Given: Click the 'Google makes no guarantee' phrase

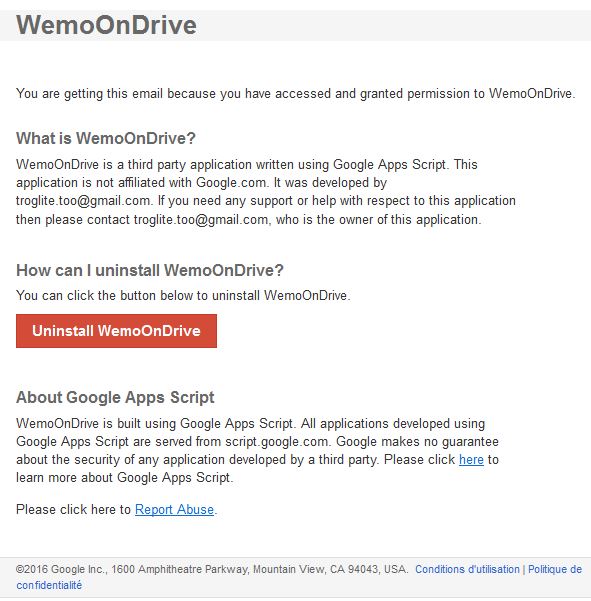Looking at the screenshot, I should click(417, 442).
